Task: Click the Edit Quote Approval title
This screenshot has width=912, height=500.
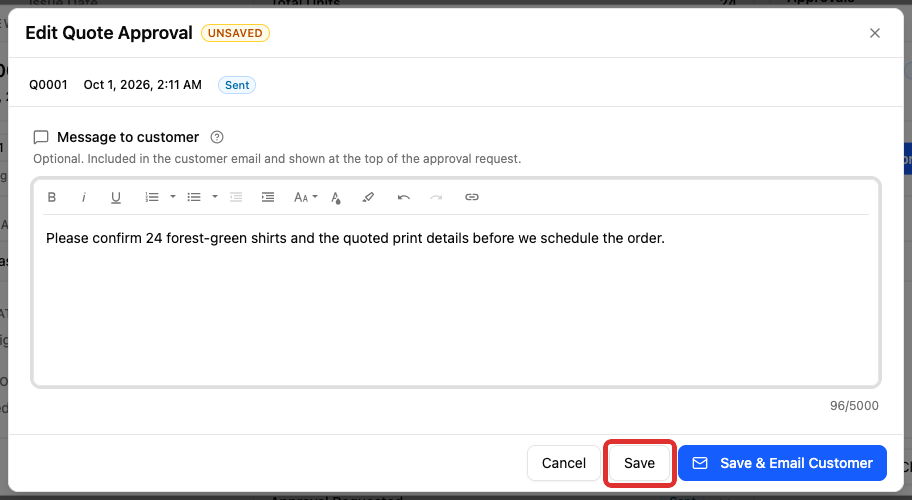Action: [x=109, y=33]
